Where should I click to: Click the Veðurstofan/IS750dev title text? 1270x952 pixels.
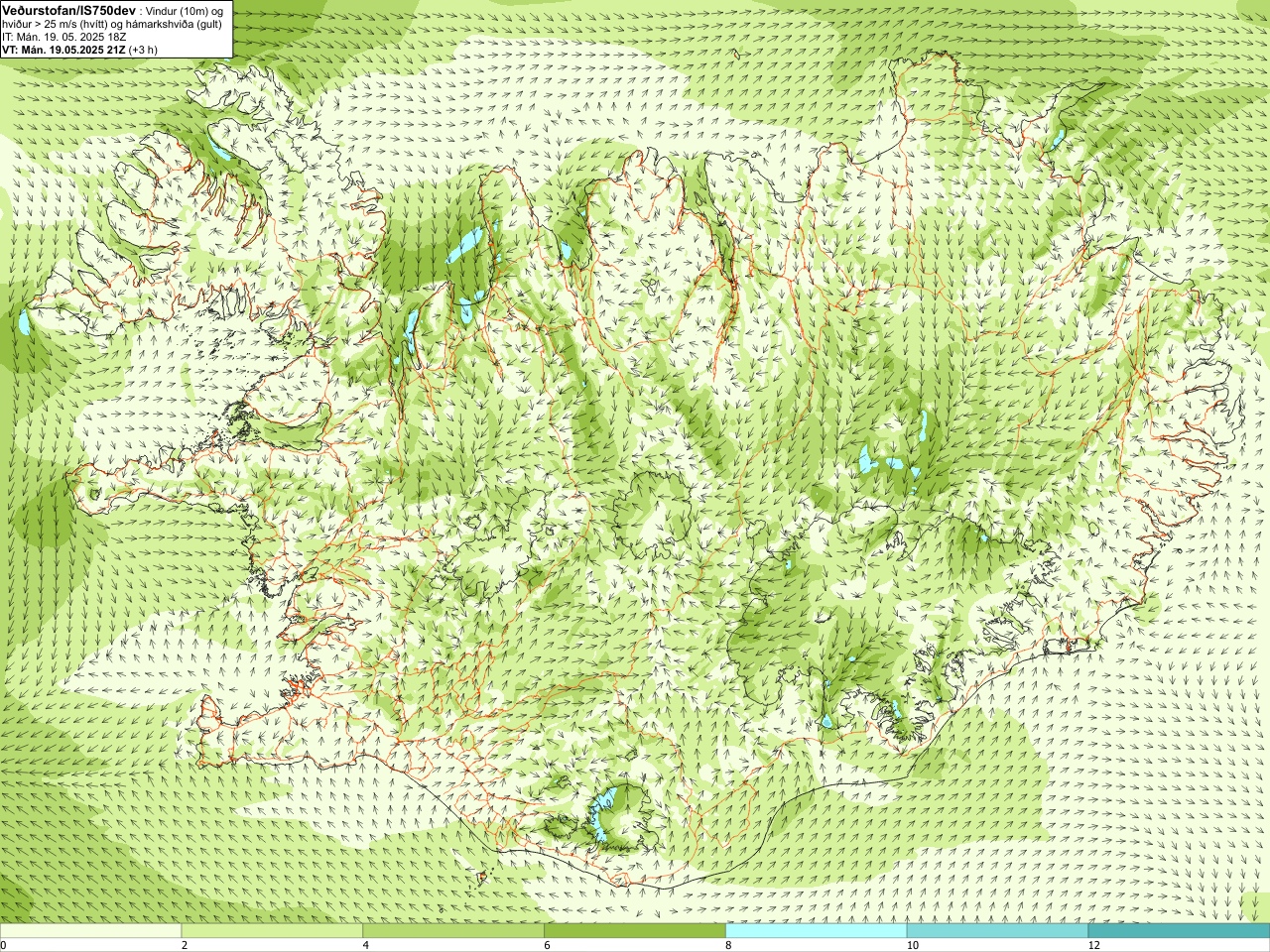(x=69, y=9)
